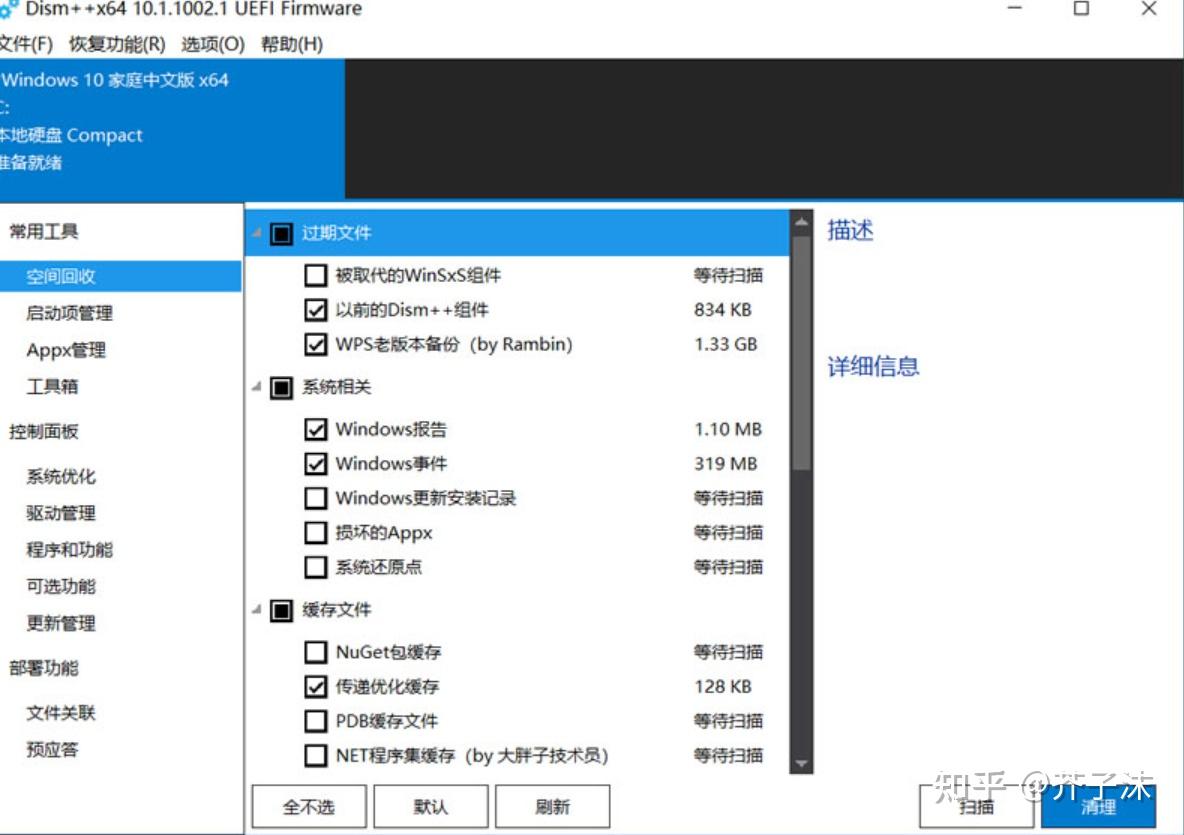
Task: Click the 控制面板 section header
Action: pos(44,432)
